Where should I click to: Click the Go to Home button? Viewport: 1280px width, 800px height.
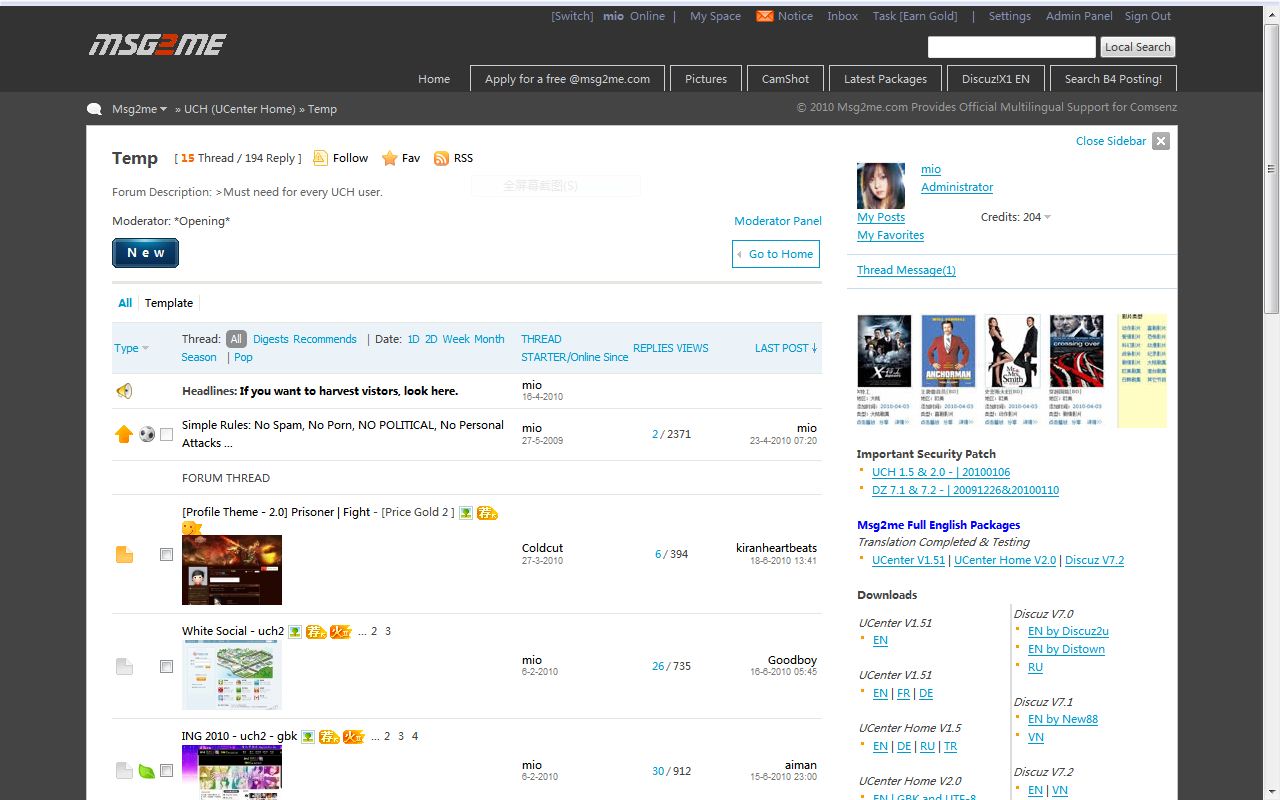[776, 254]
